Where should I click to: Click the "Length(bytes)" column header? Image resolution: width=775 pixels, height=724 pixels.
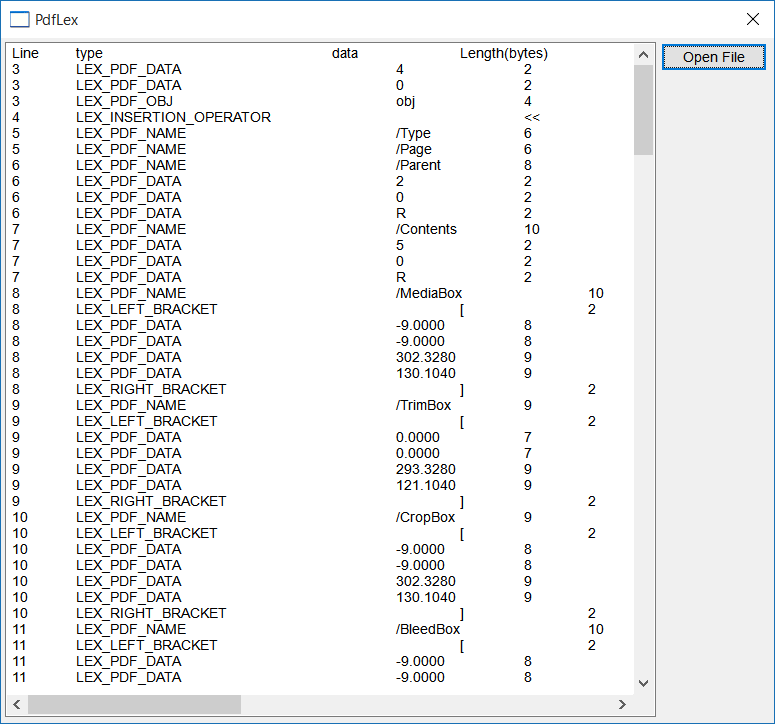504,53
